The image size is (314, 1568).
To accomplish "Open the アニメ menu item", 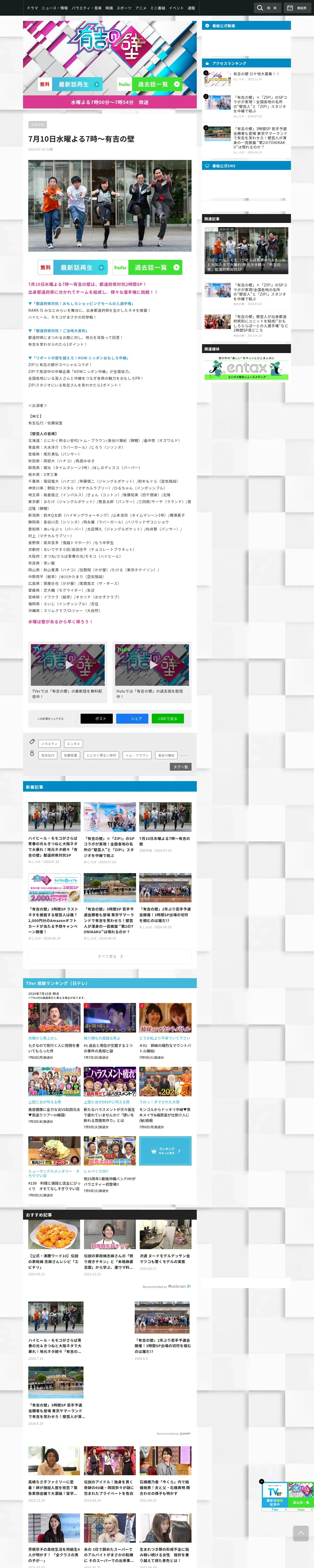I will 141,8.
